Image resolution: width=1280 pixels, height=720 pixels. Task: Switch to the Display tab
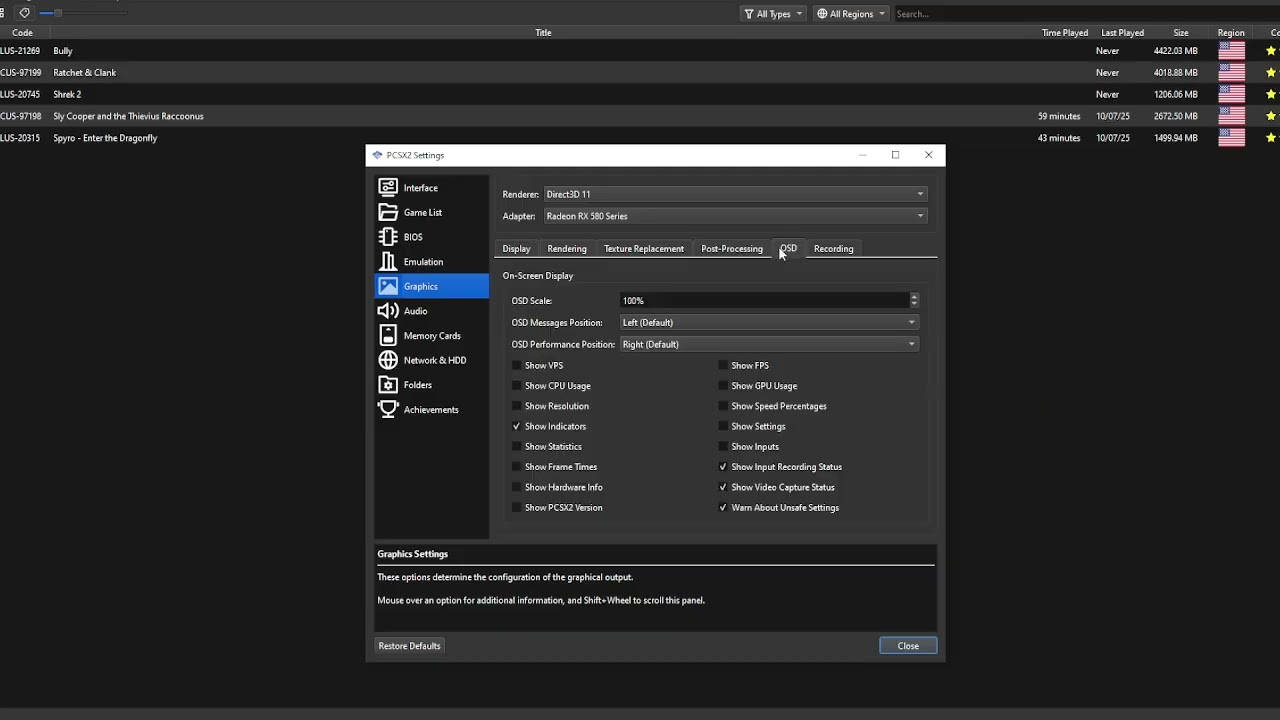(x=516, y=249)
